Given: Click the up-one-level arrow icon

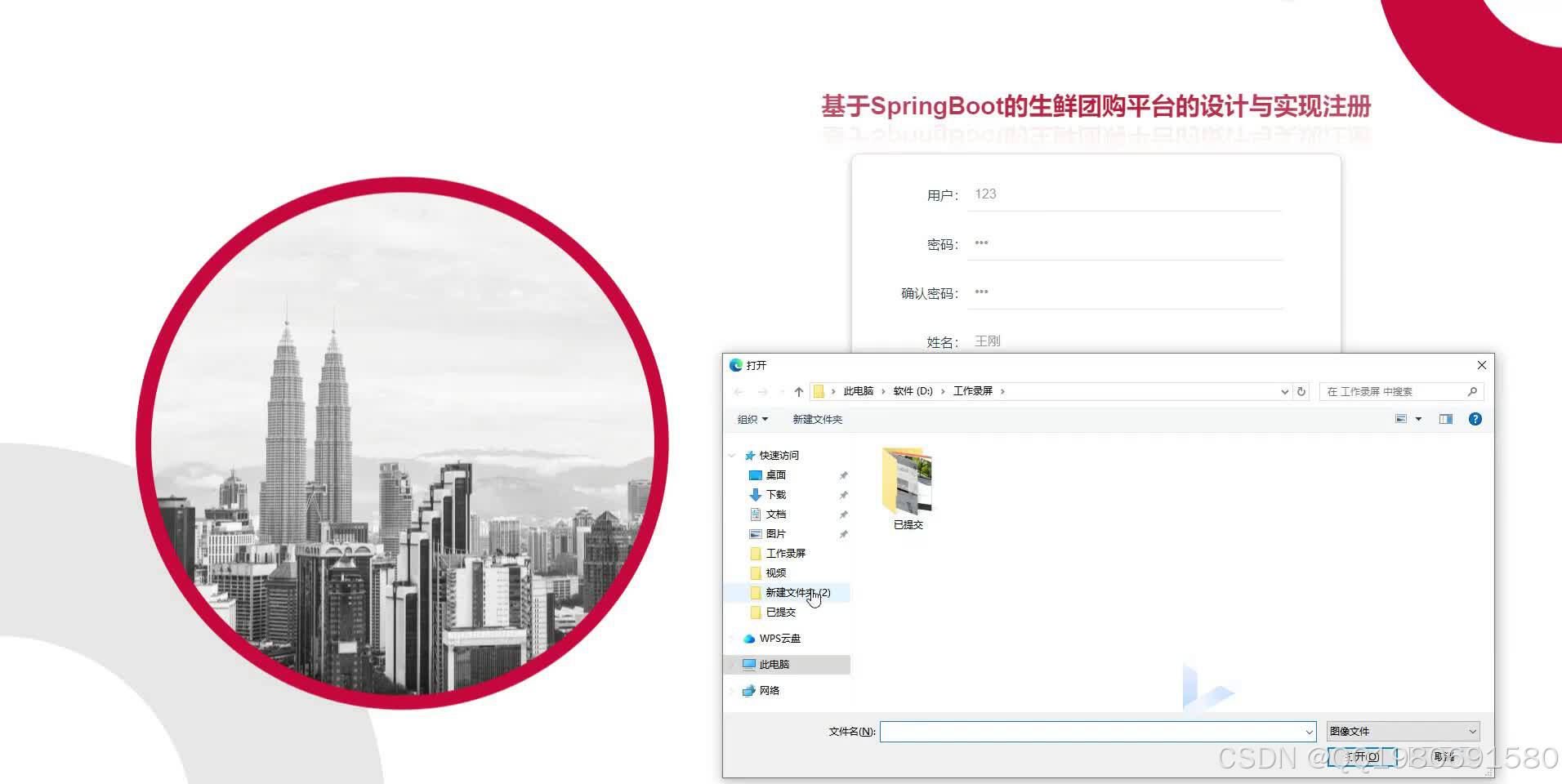Looking at the screenshot, I should pos(798,391).
